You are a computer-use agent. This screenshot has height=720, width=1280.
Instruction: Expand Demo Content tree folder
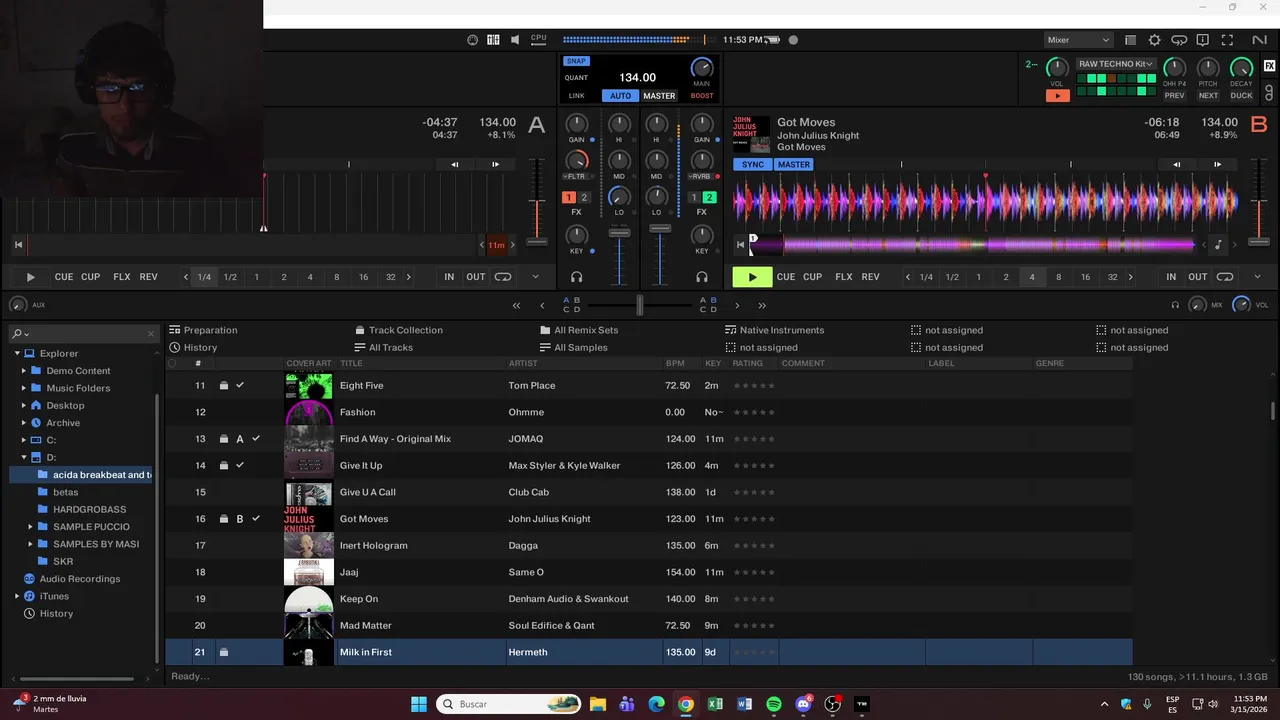24,371
